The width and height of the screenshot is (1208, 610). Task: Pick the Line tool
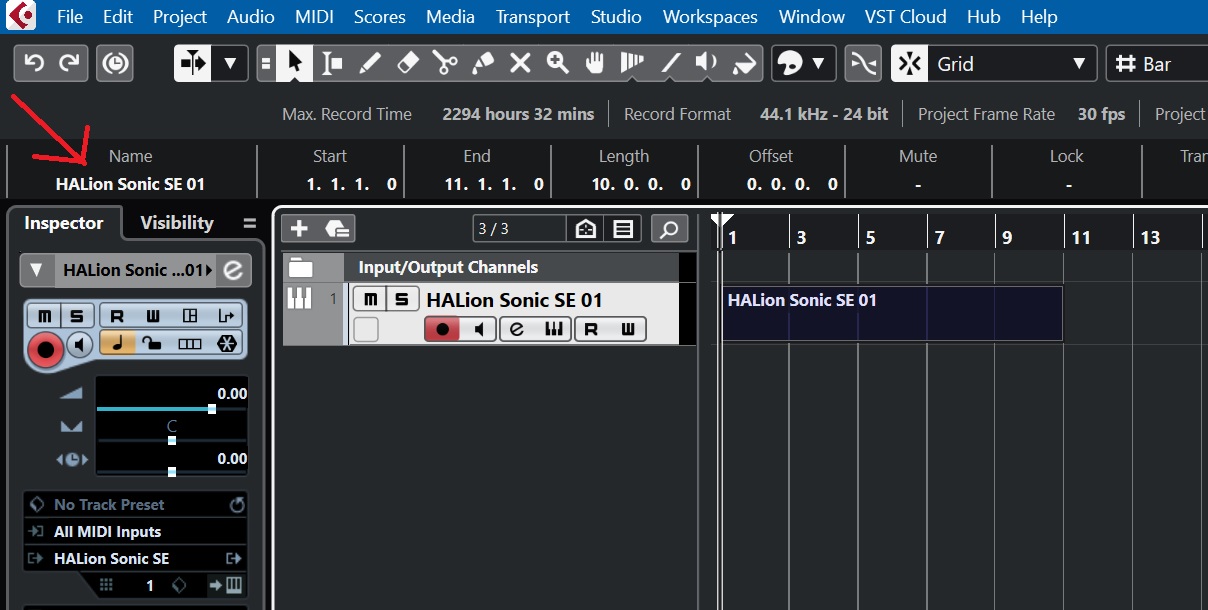pyautogui.click(x=670, y=64)
